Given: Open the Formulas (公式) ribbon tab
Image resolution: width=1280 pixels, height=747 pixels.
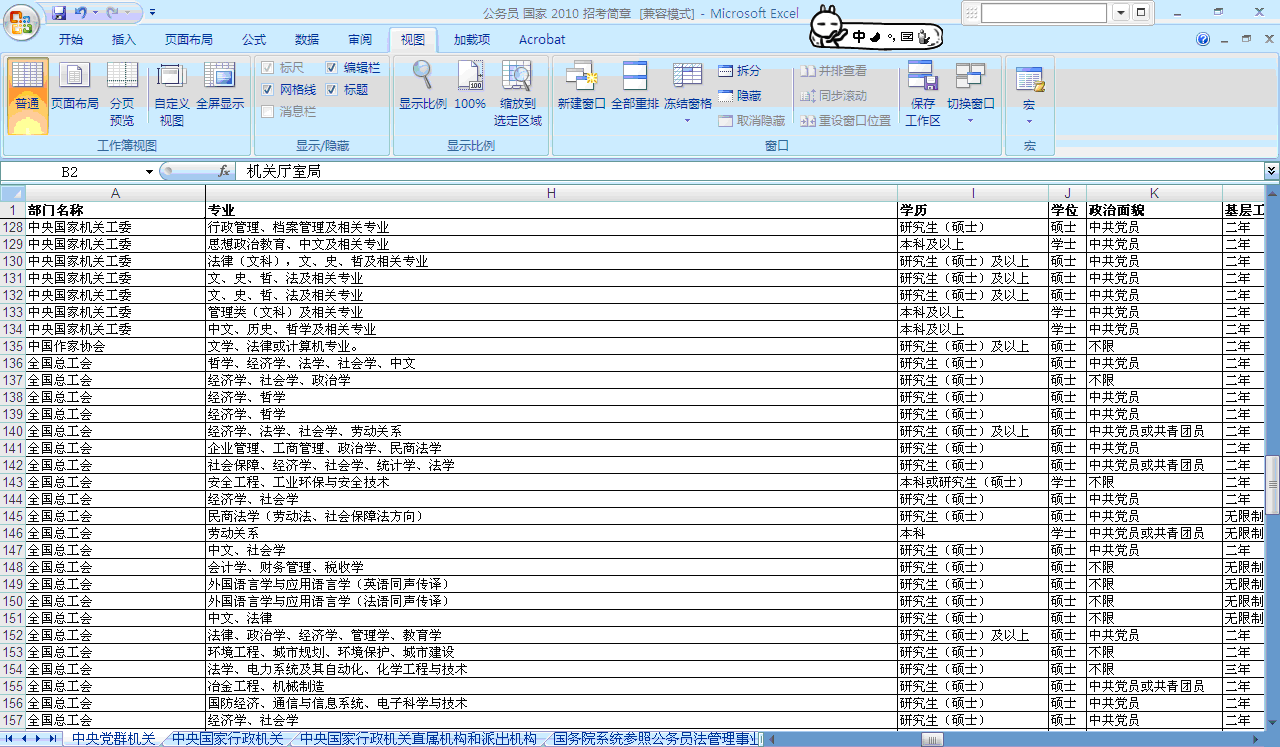Looking at the screenshot, I should tap(254, 40).
